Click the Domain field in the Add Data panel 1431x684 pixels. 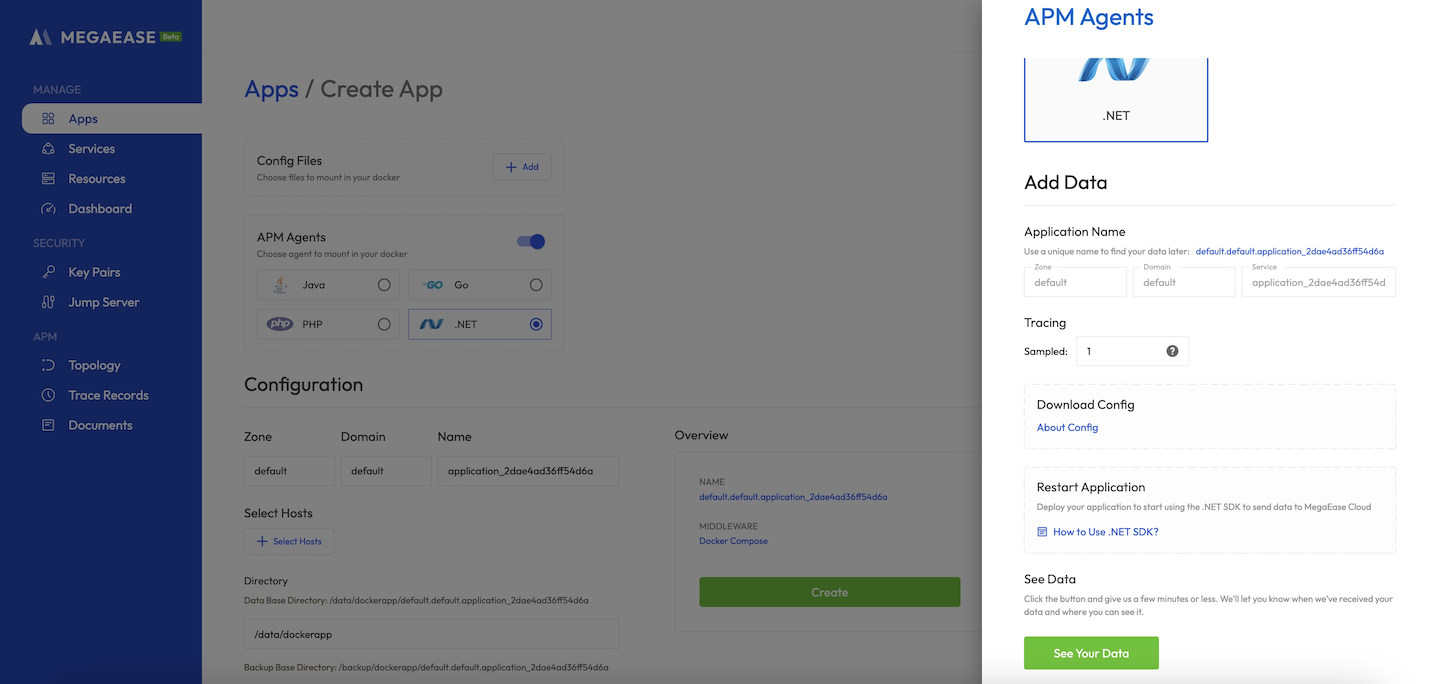(1184, 282)
